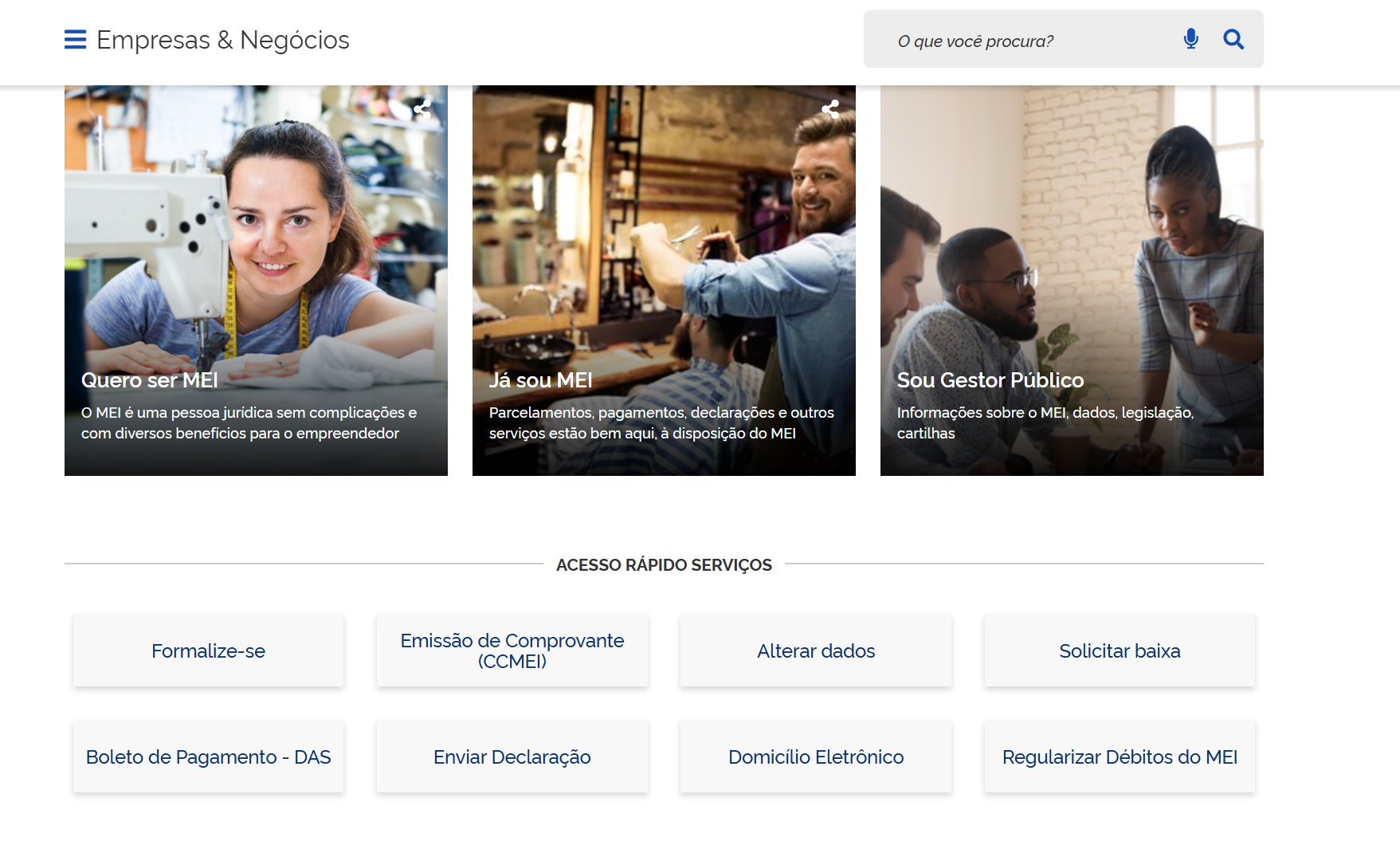The width and height of the screenshot is (1400, 845).
Task: Click the Empresas & Negócios header title
Action: click(223, 40)
